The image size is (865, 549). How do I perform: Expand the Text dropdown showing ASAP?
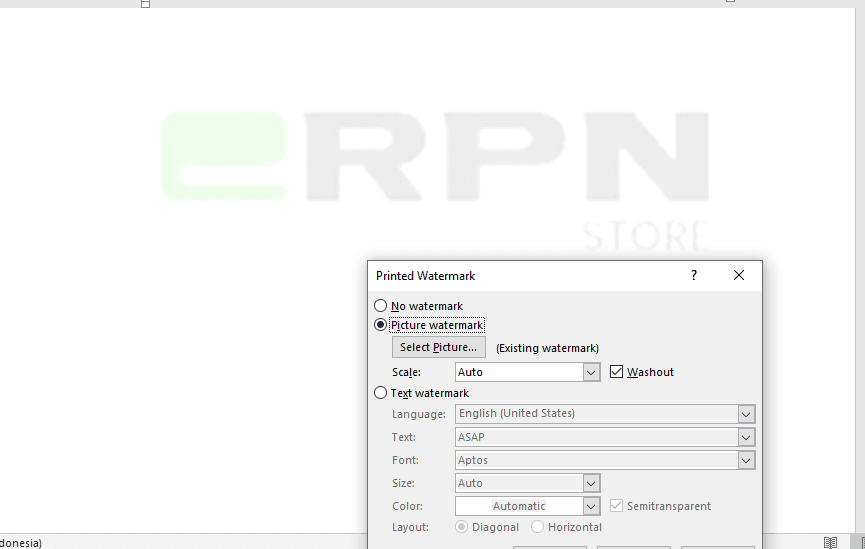tap(746, 437)
